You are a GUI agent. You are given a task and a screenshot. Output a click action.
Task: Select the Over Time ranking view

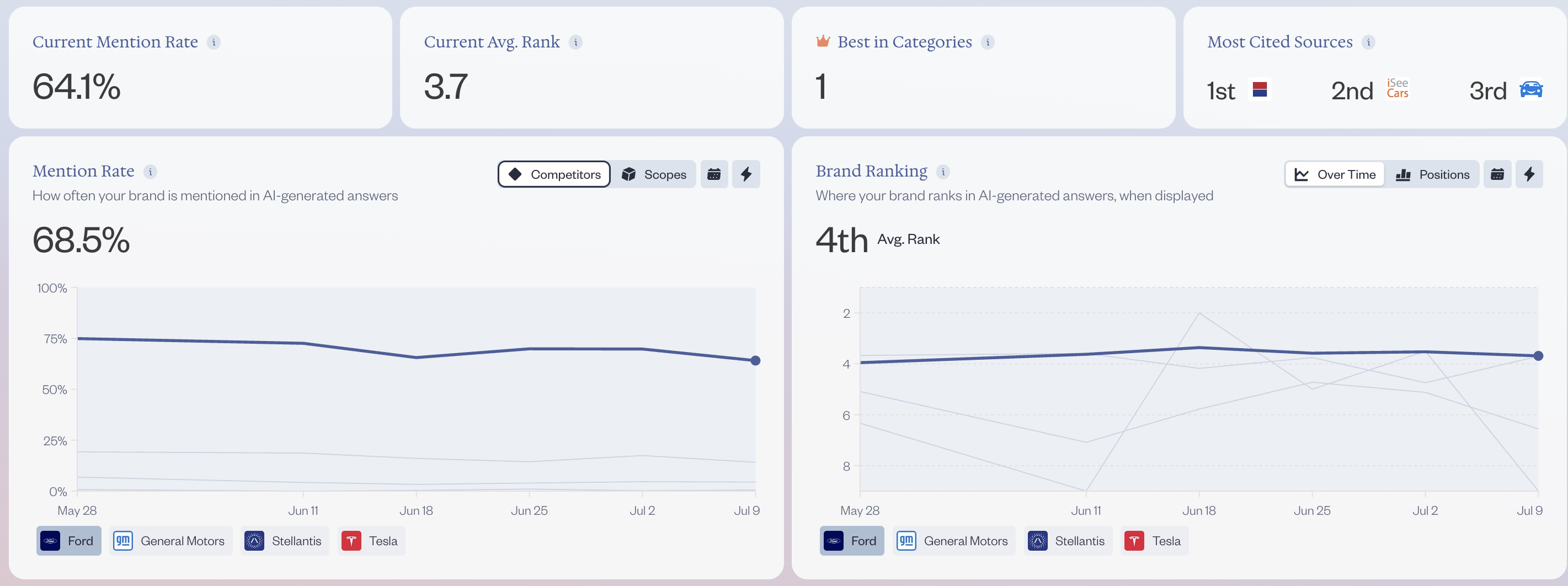pyautogui.click(x=1335, y=175)
